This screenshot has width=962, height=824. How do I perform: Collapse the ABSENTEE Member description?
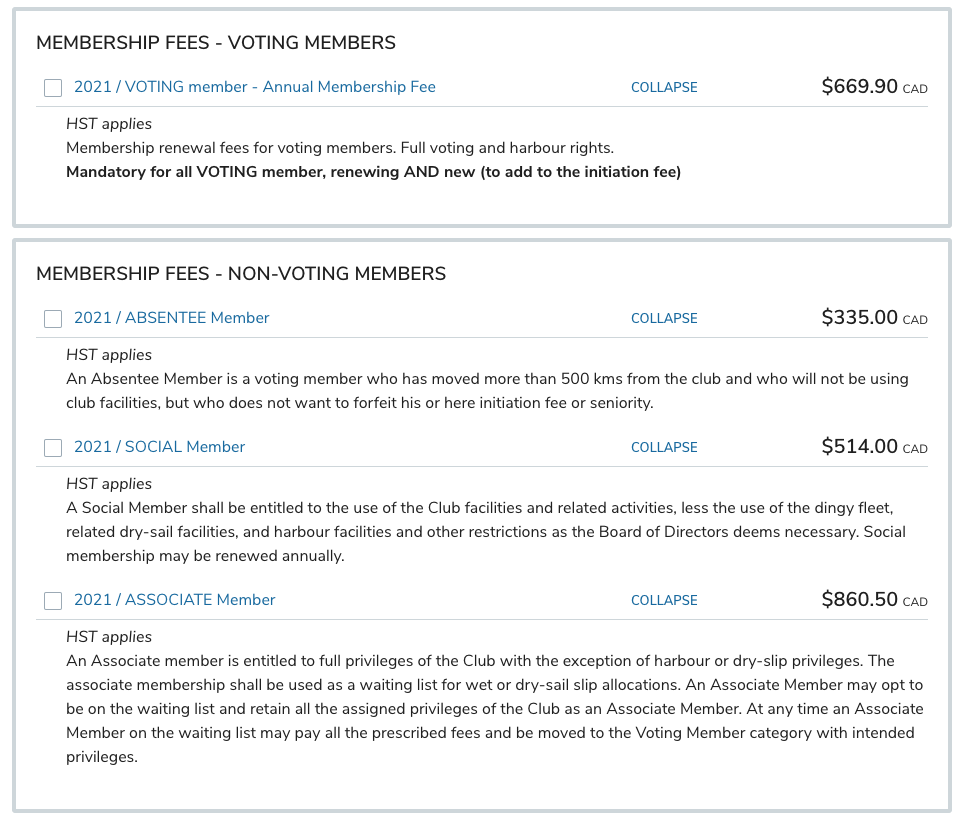point(664,318)
